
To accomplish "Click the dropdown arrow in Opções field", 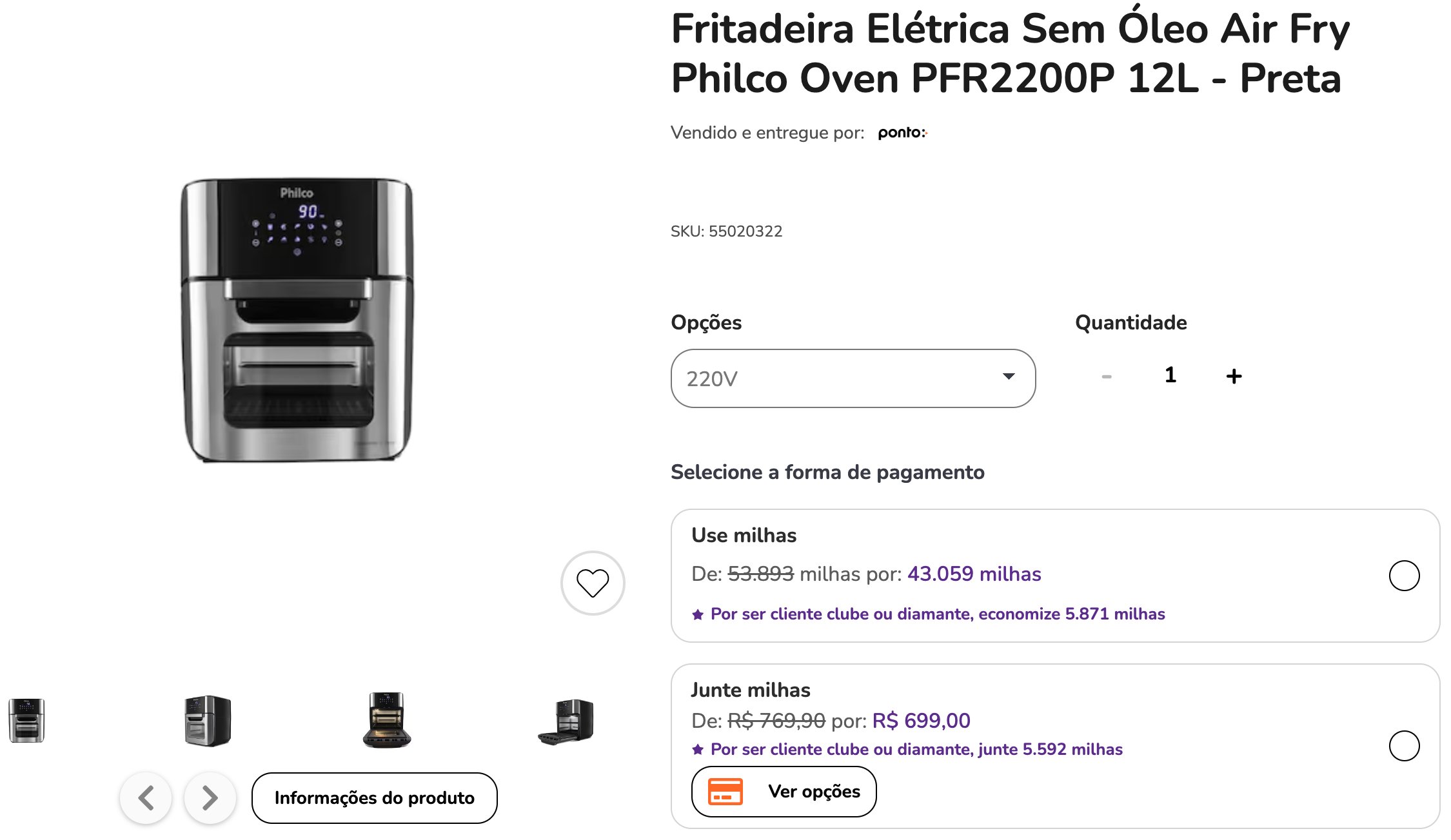I will coord(1009,376).
